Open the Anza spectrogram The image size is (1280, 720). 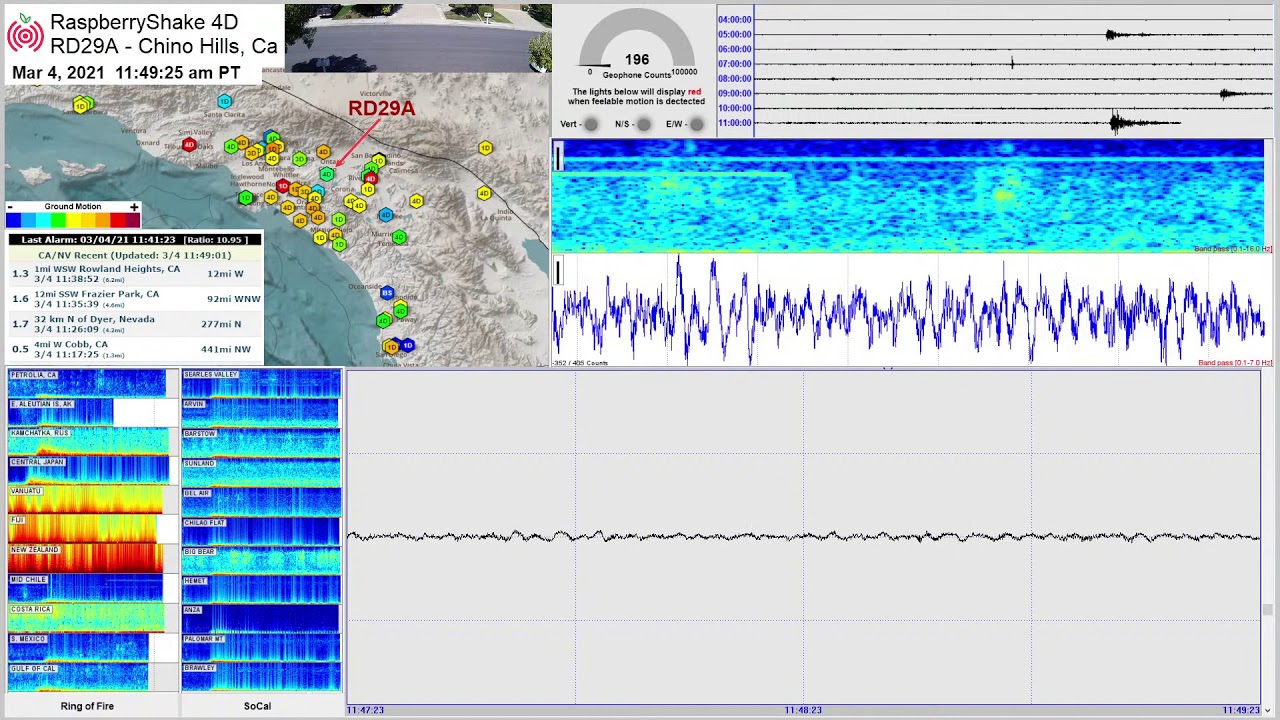pos(261,617)
